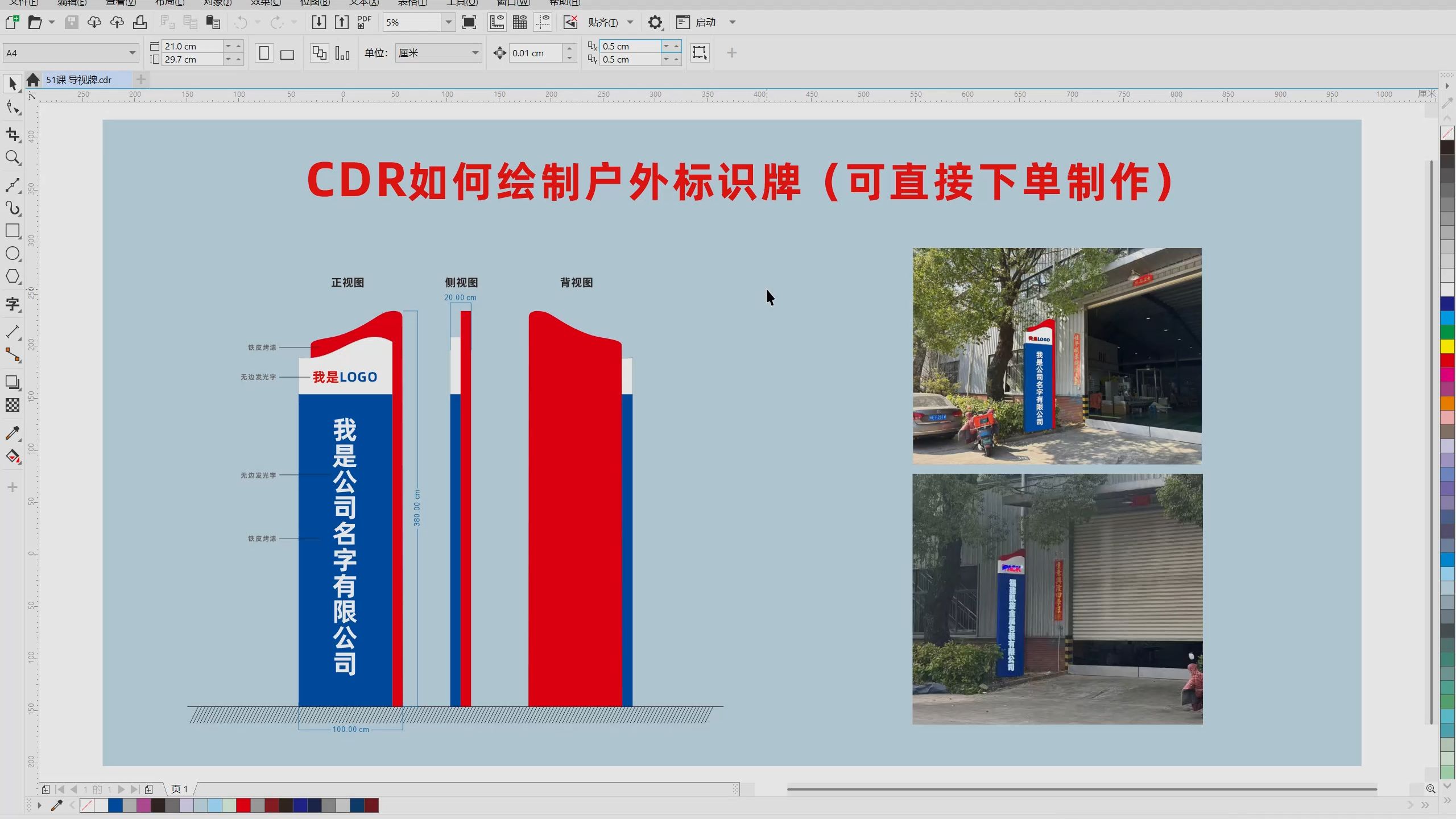Open the units 厘米 dropdown
Image resolution: width=1456 pixels, height=819 pixels.
click(x=475, y=53)
